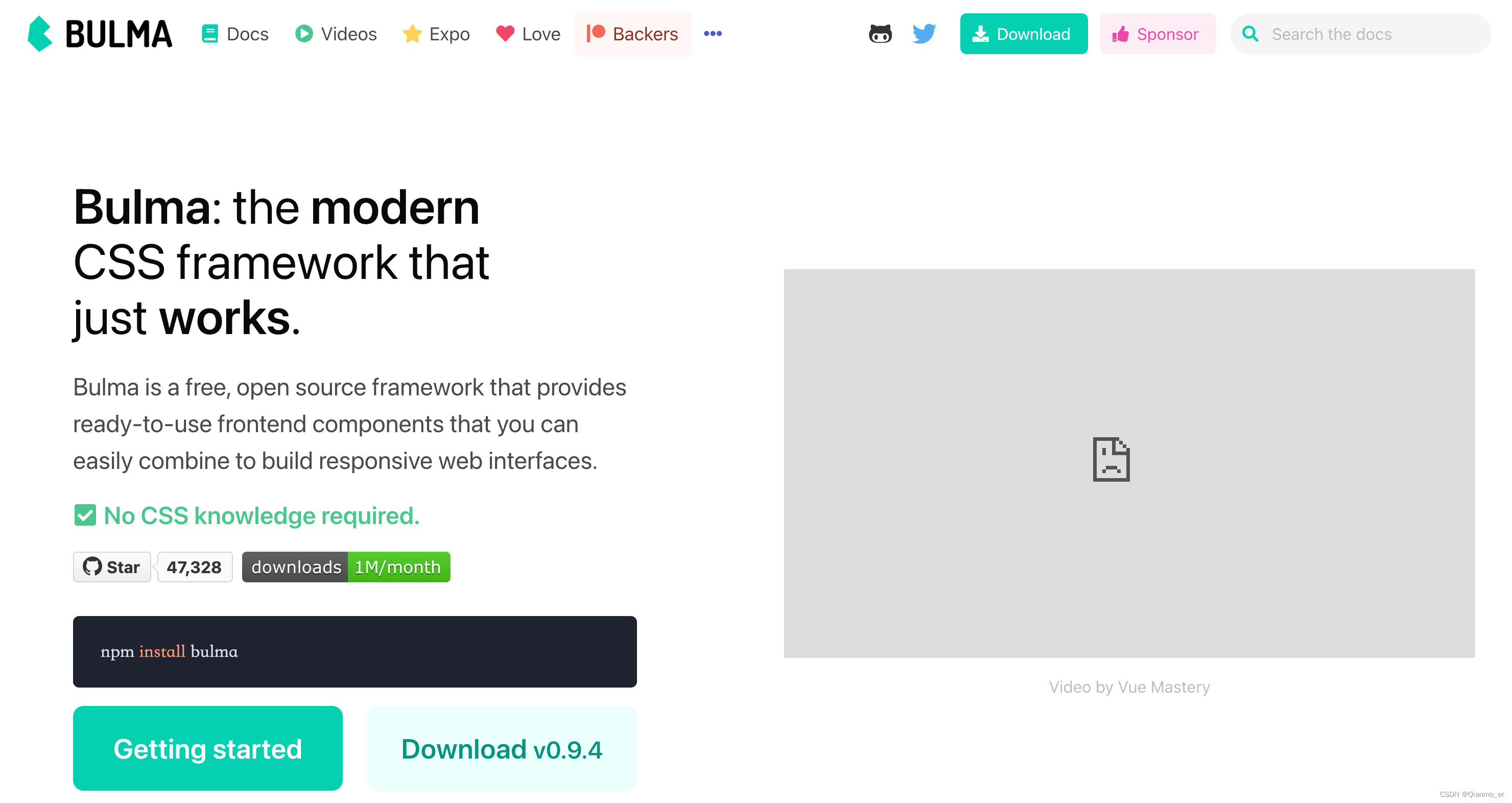Check the downloads badge toggle
Image resolution: width=1512 pixels, height=803 pixels.
345,568
